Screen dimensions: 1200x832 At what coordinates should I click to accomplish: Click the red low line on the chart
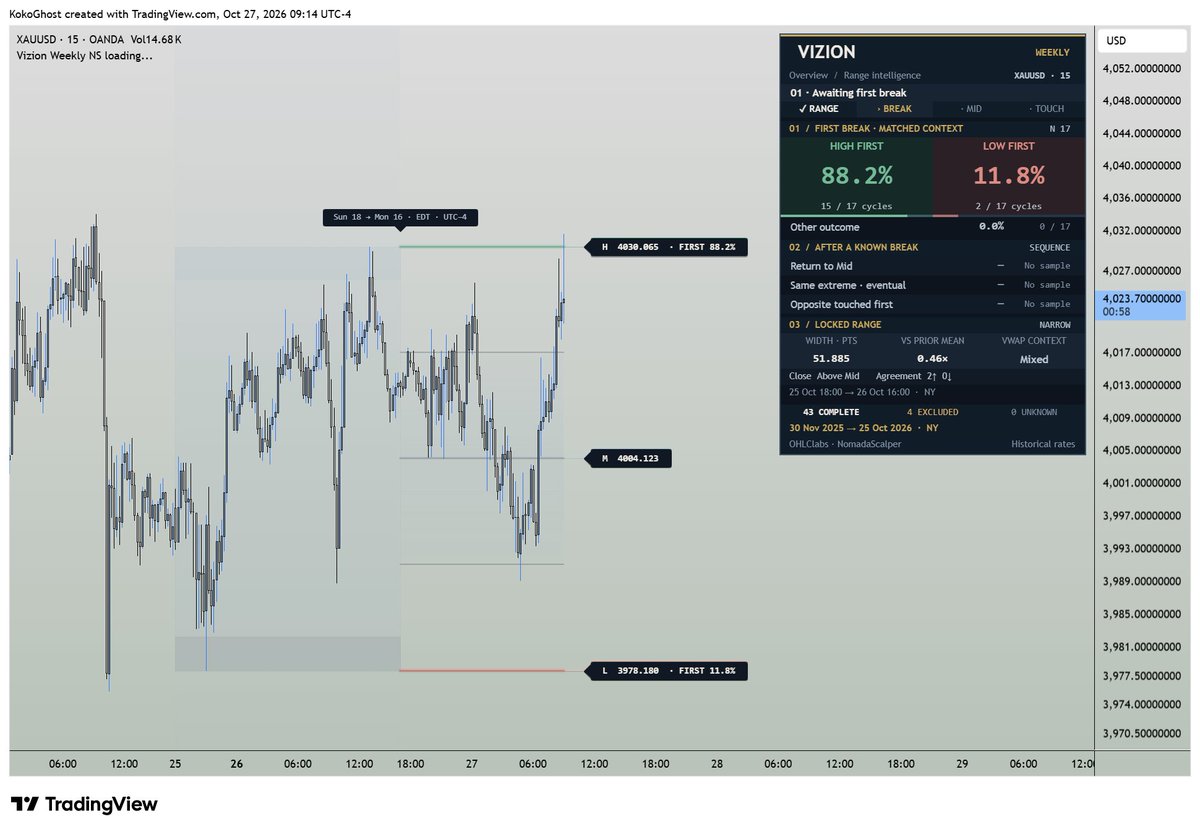481,670
